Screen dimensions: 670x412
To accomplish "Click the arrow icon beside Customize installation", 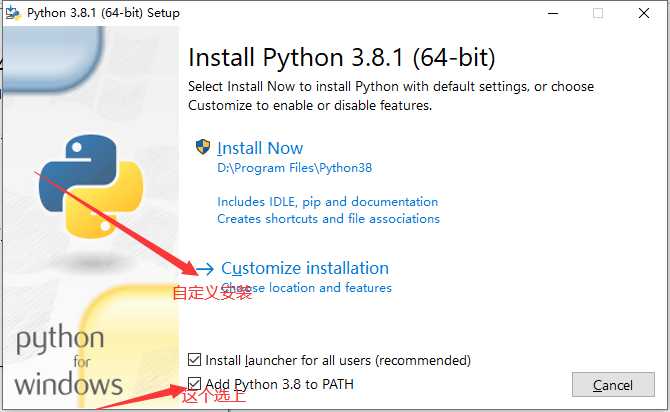I will 204,268.
